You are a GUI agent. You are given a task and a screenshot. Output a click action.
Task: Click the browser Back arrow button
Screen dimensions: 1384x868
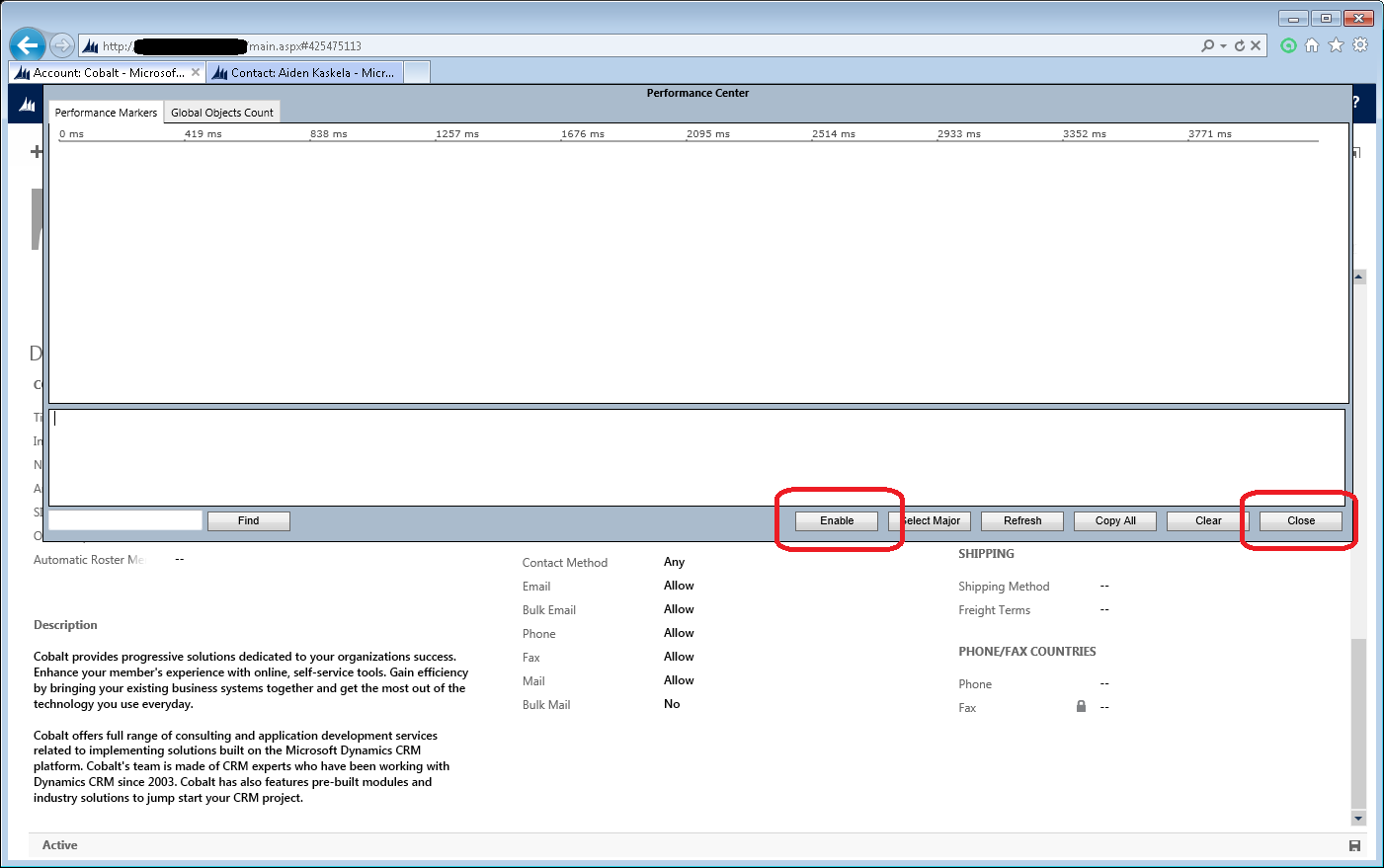(27, 45)
